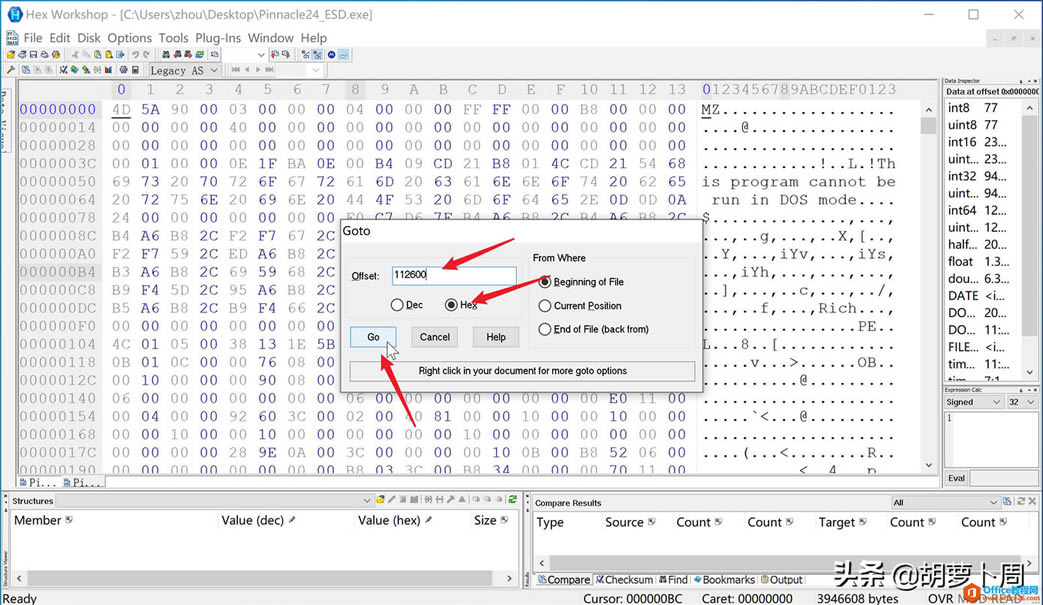Screen dimensions: 1043x605
Task: Click the Open file toolbar icon
Action: pos(11,55)
